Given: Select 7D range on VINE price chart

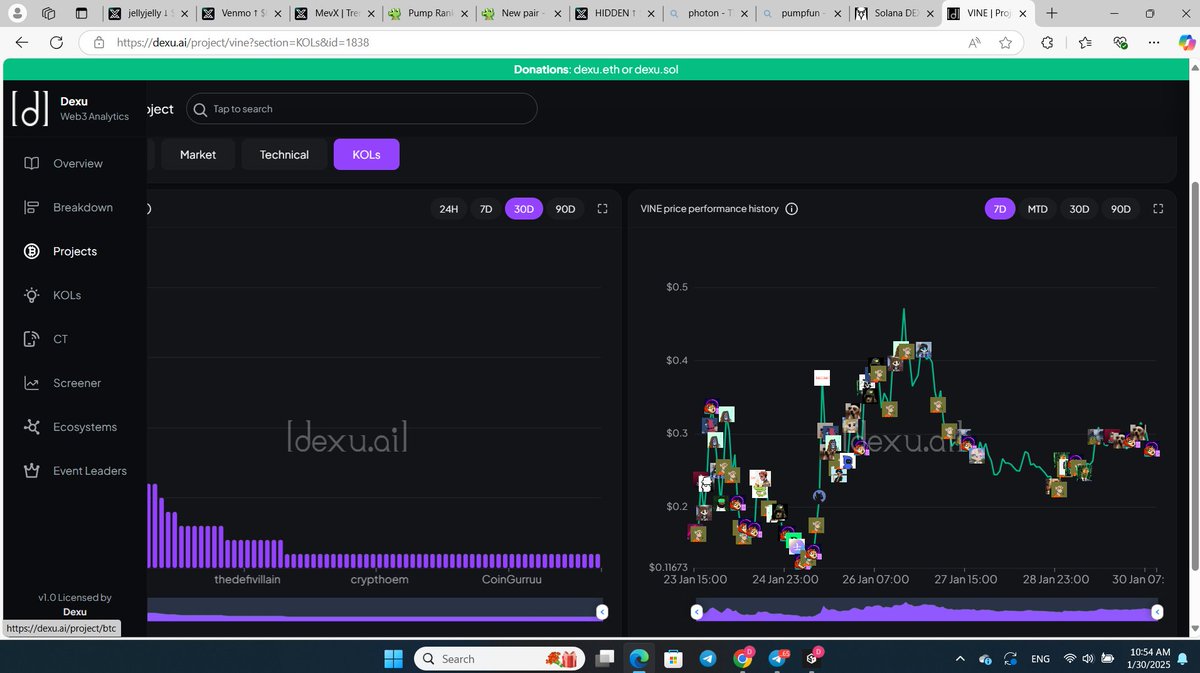Looking at the screenshot, I should click(x=1000, y=209).
